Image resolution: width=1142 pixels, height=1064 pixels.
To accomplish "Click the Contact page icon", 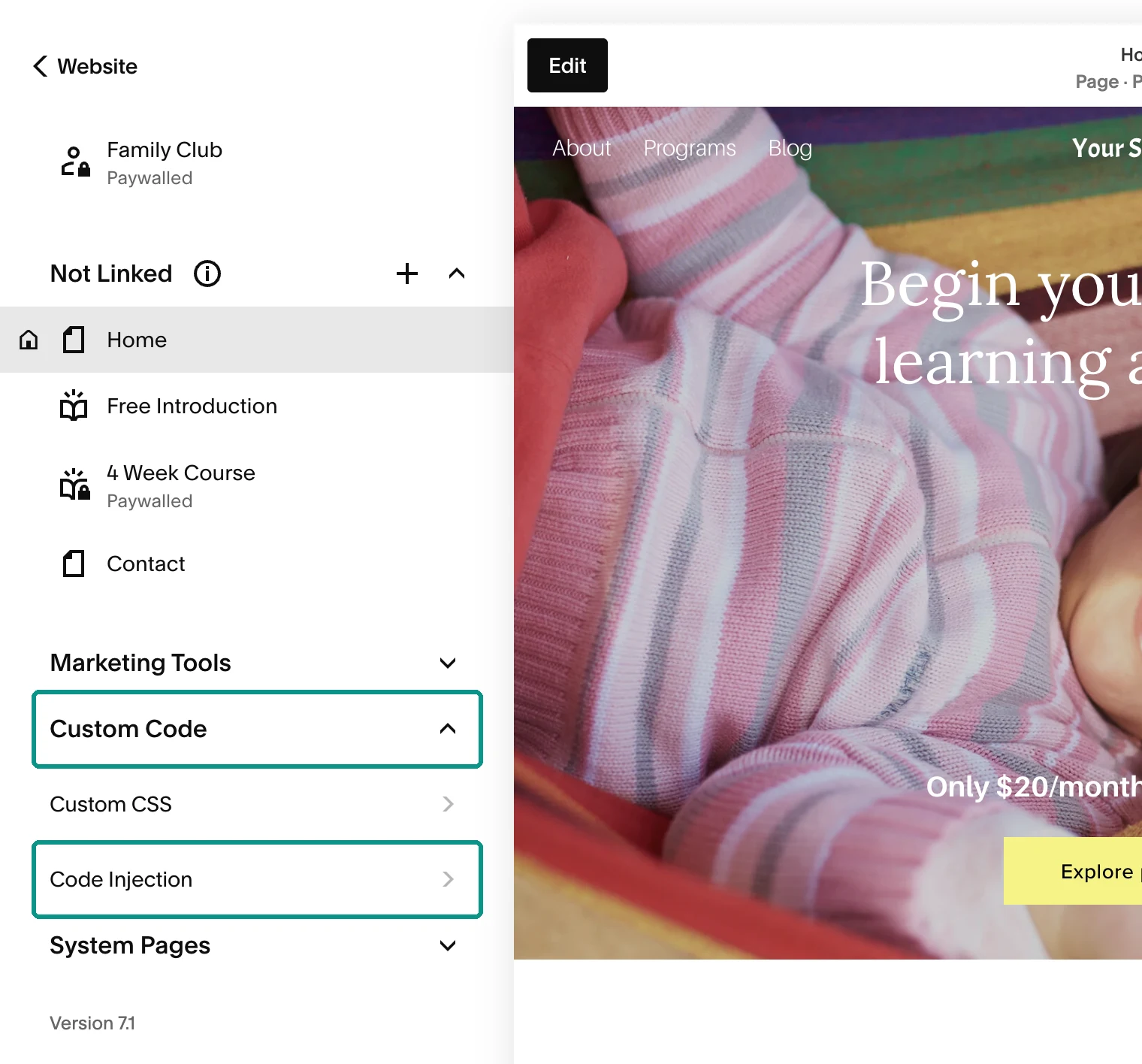I will click(x=74, y=564).
